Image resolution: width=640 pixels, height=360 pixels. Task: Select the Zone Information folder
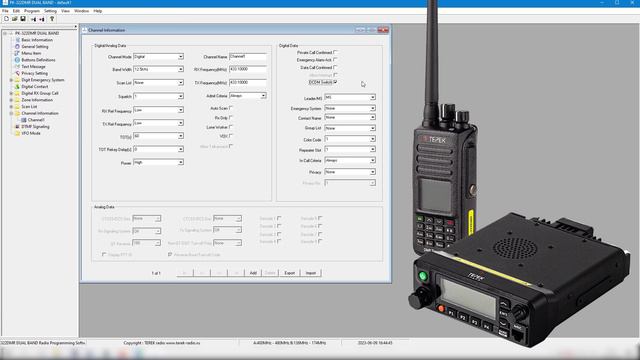point(37,100)
